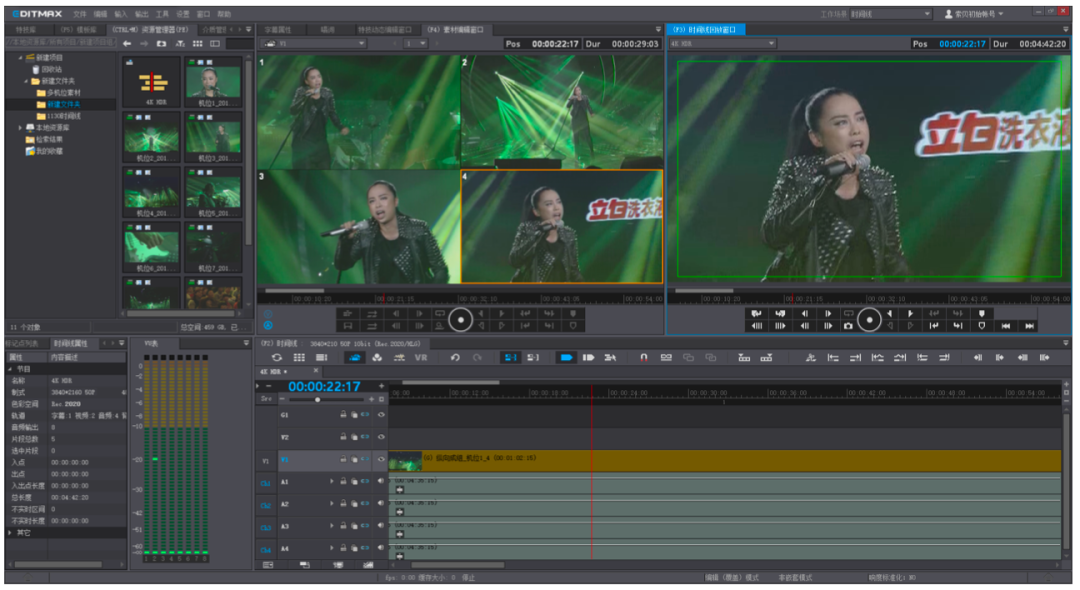Open the second menu in the menu bar
The width and height of the screenshot is (1080, 590).
101,14
